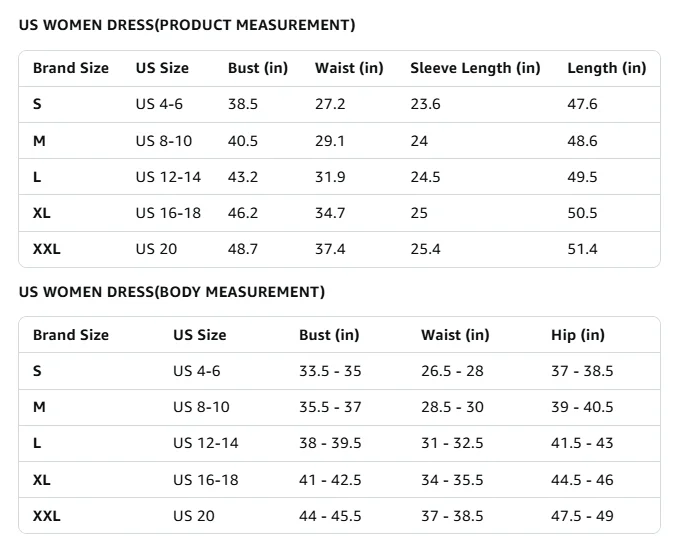Image resolution: width=675 pixels, height=559 pixels.
Task: Click waist range 28.5 - 30 for size M
Action: [452, 407]
